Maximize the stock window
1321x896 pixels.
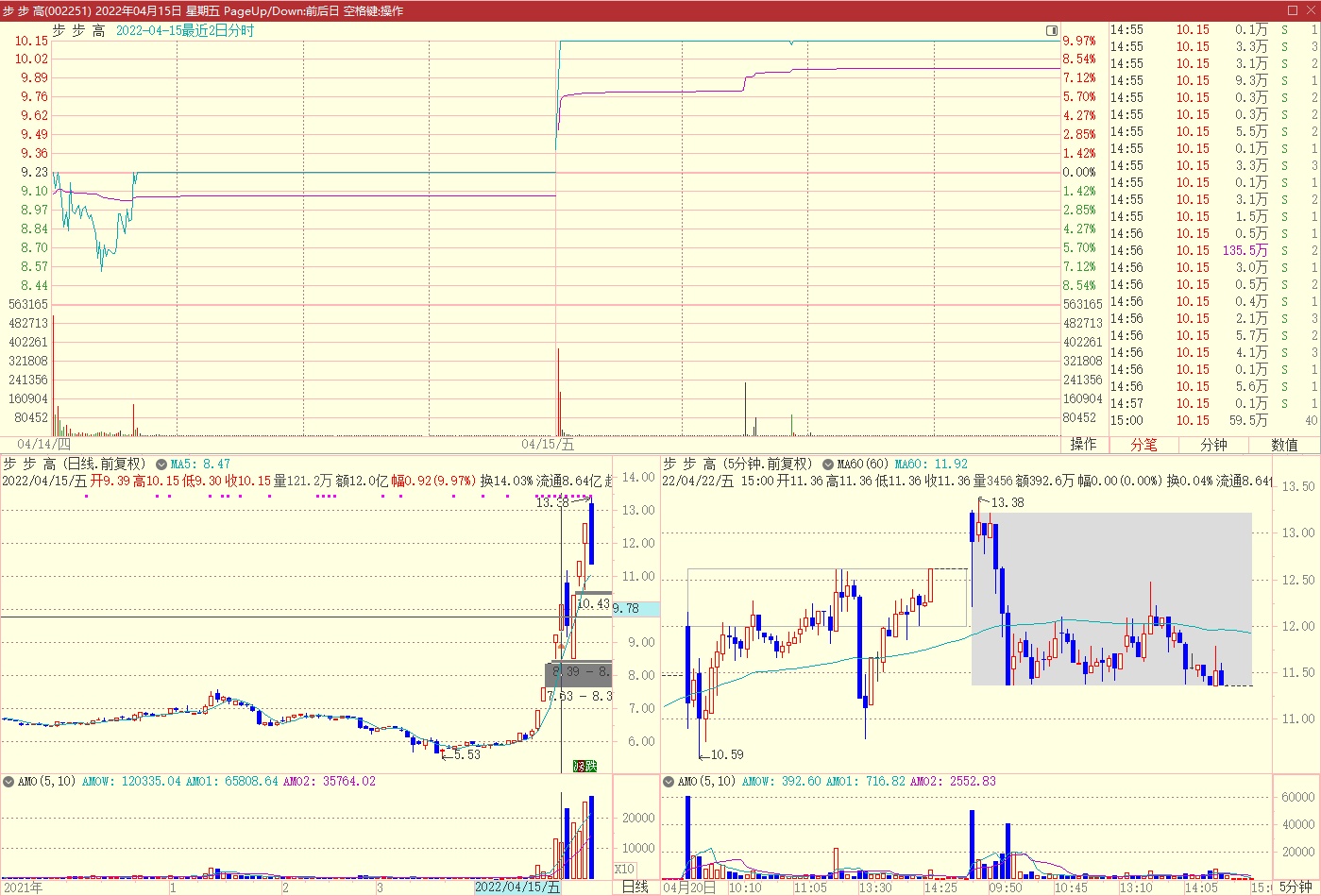point(1293,10)
